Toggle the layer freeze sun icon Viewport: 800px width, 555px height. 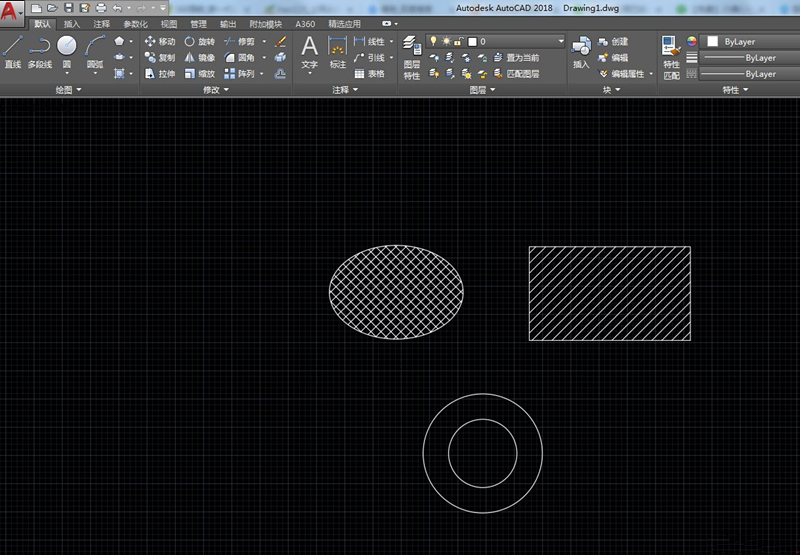(445, 42)
